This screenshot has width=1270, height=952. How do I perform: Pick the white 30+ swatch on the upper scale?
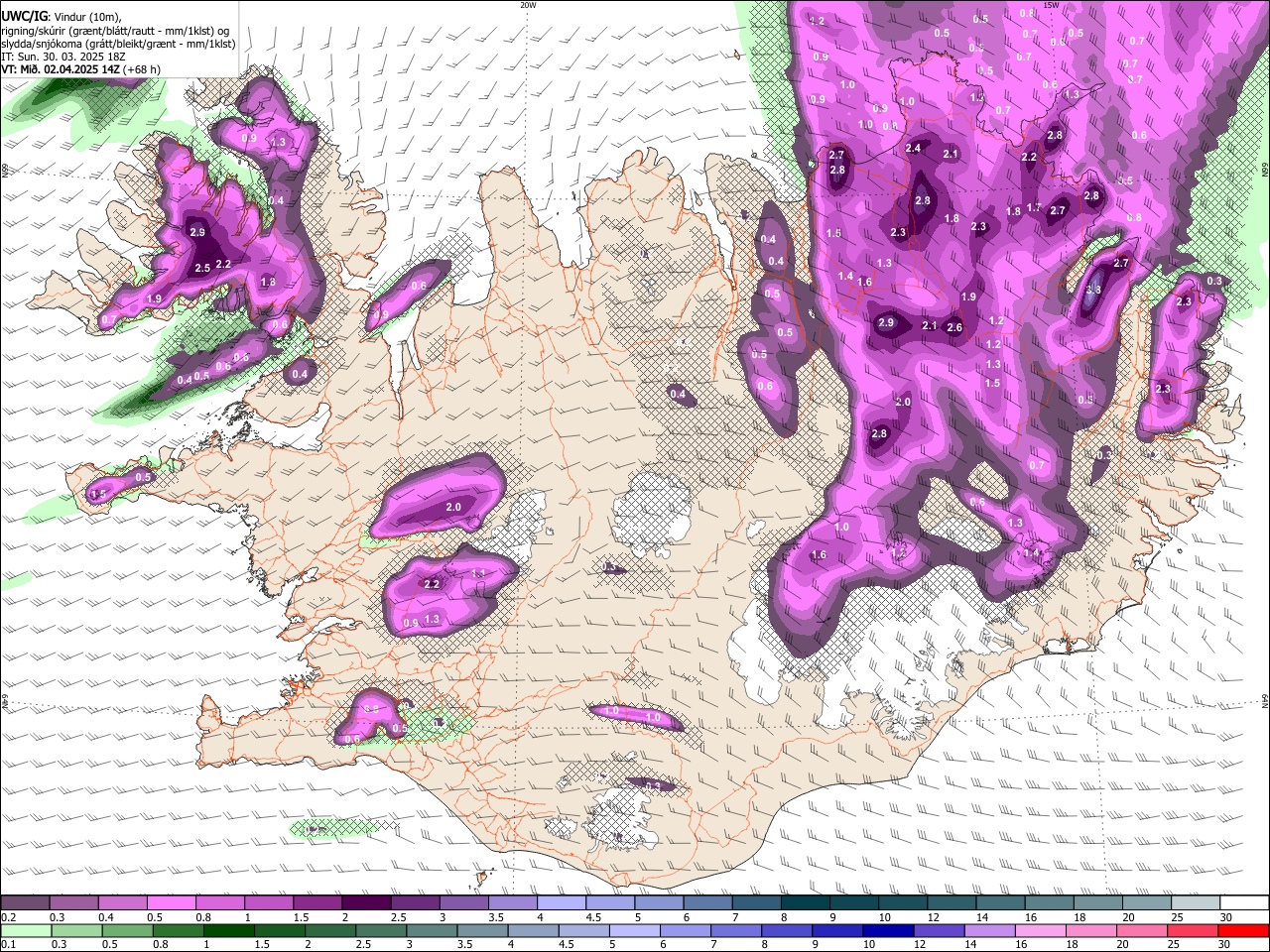coord(1246,903)
